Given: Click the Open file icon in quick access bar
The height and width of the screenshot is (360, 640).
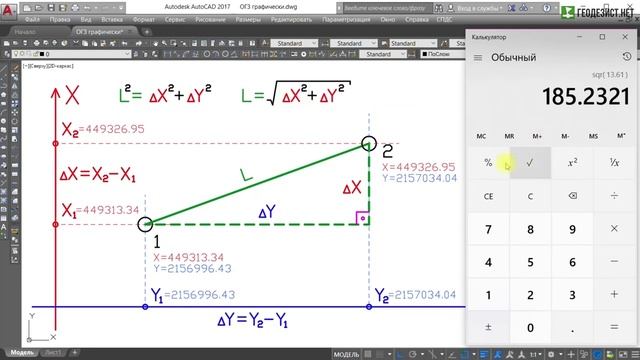Looking at the screenshot, I should coord(38,7).
